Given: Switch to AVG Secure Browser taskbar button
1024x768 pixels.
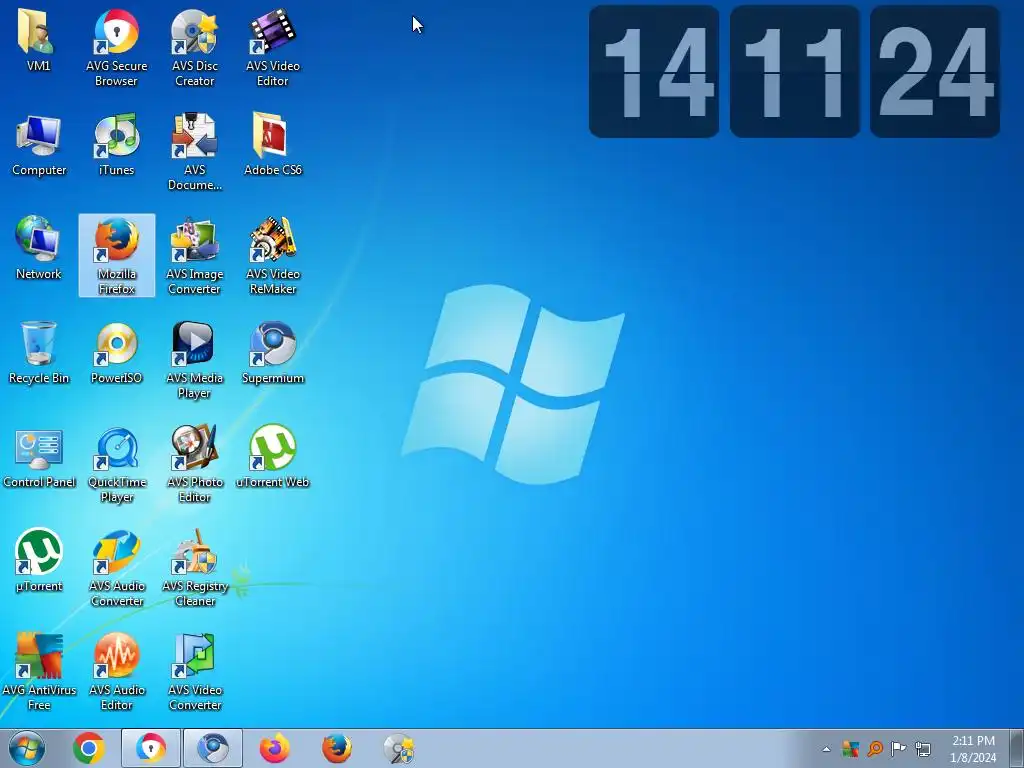Looking at the screenshot, I should click(x=151, y=748).
